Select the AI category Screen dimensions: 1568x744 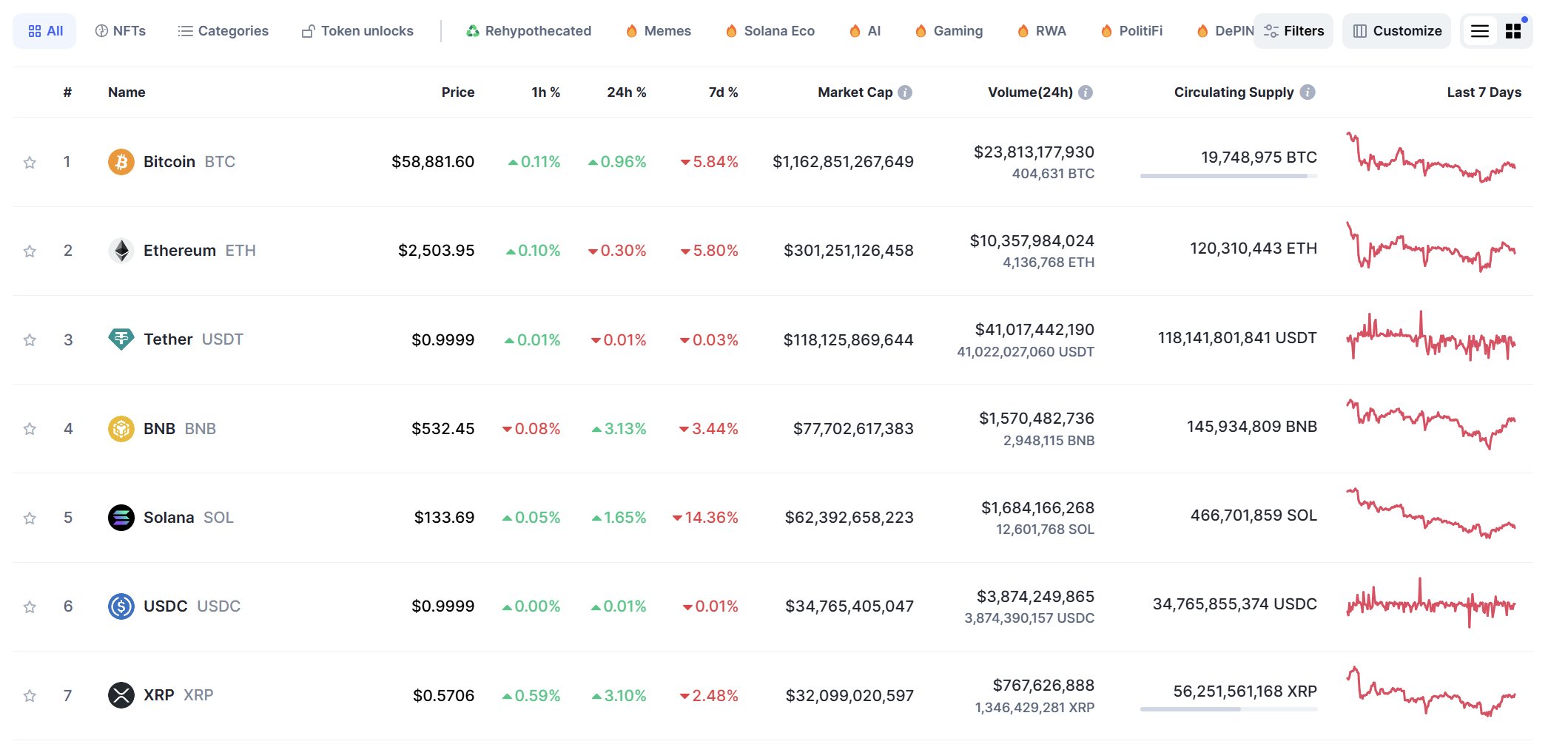[x=865, y=31]
